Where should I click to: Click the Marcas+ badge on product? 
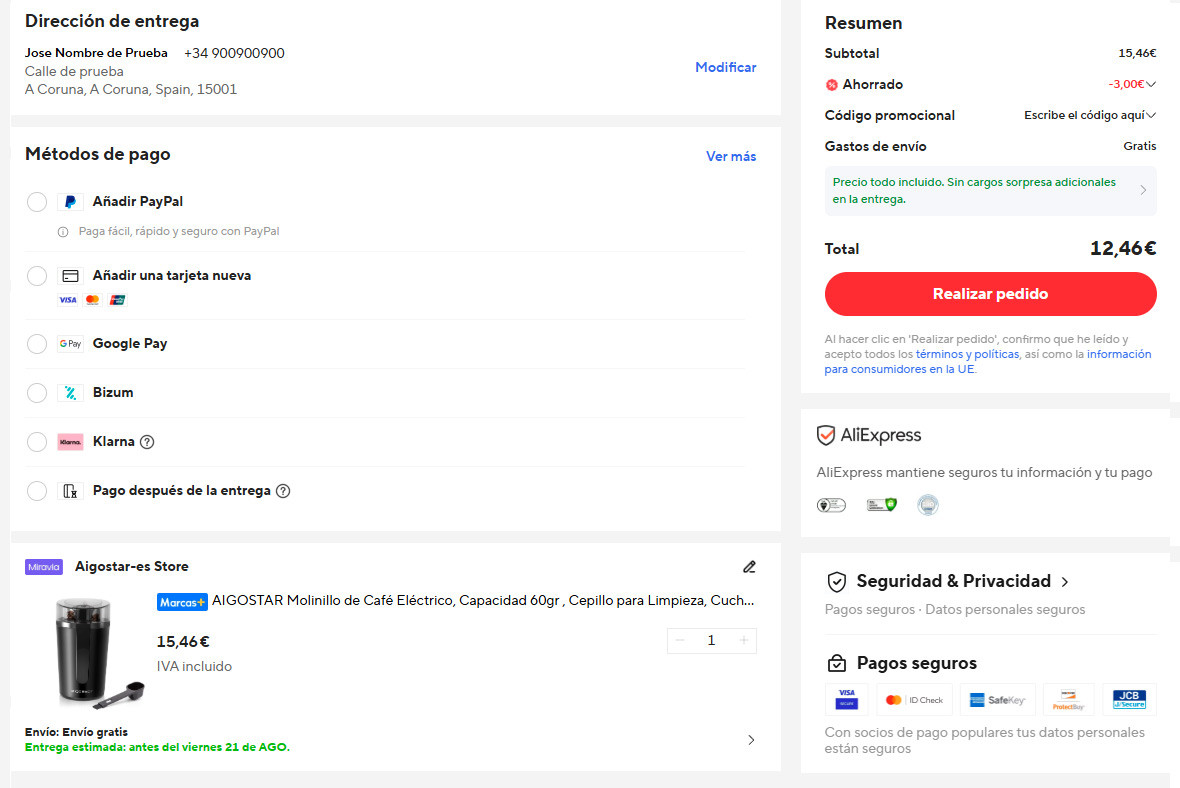pyautogui.click(x=182, y=602)
